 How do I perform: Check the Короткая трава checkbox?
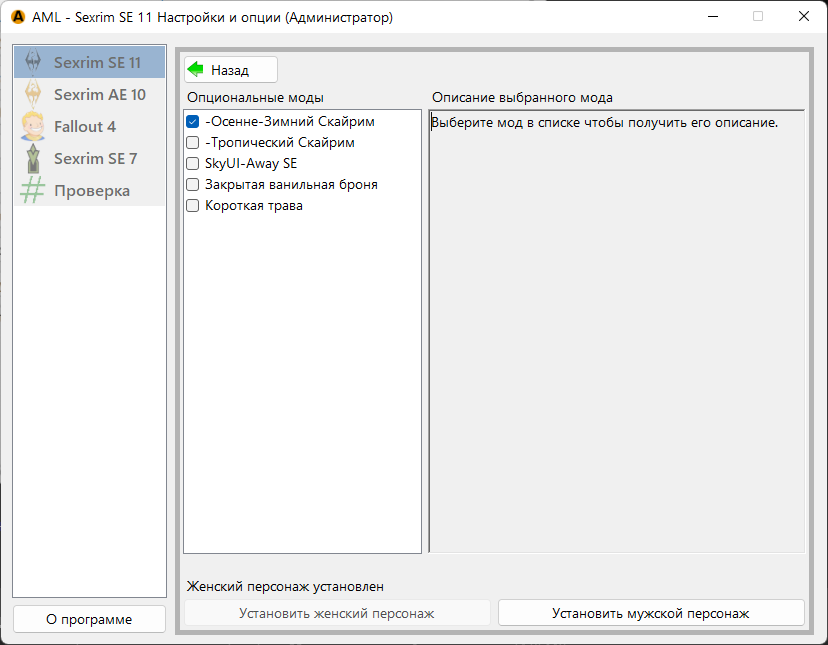pos(193,206)
